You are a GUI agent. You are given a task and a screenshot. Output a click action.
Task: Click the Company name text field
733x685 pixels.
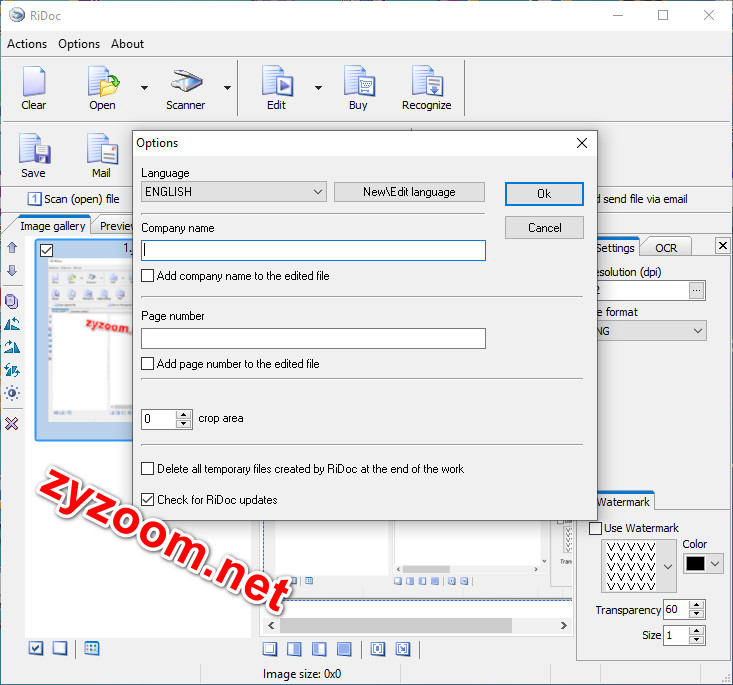pos(313,250)
